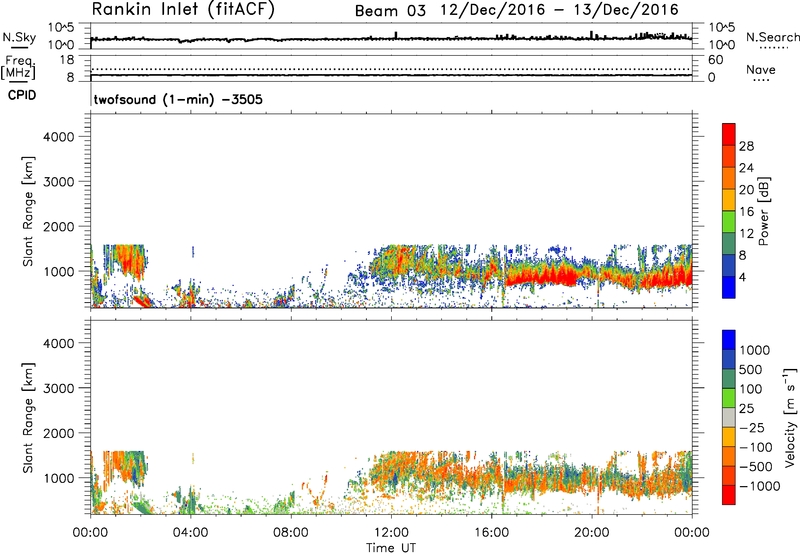The image size is (800, 554).
Task: Click the '2000' range tick in velocity panel
Action: [x=58, y=433]
